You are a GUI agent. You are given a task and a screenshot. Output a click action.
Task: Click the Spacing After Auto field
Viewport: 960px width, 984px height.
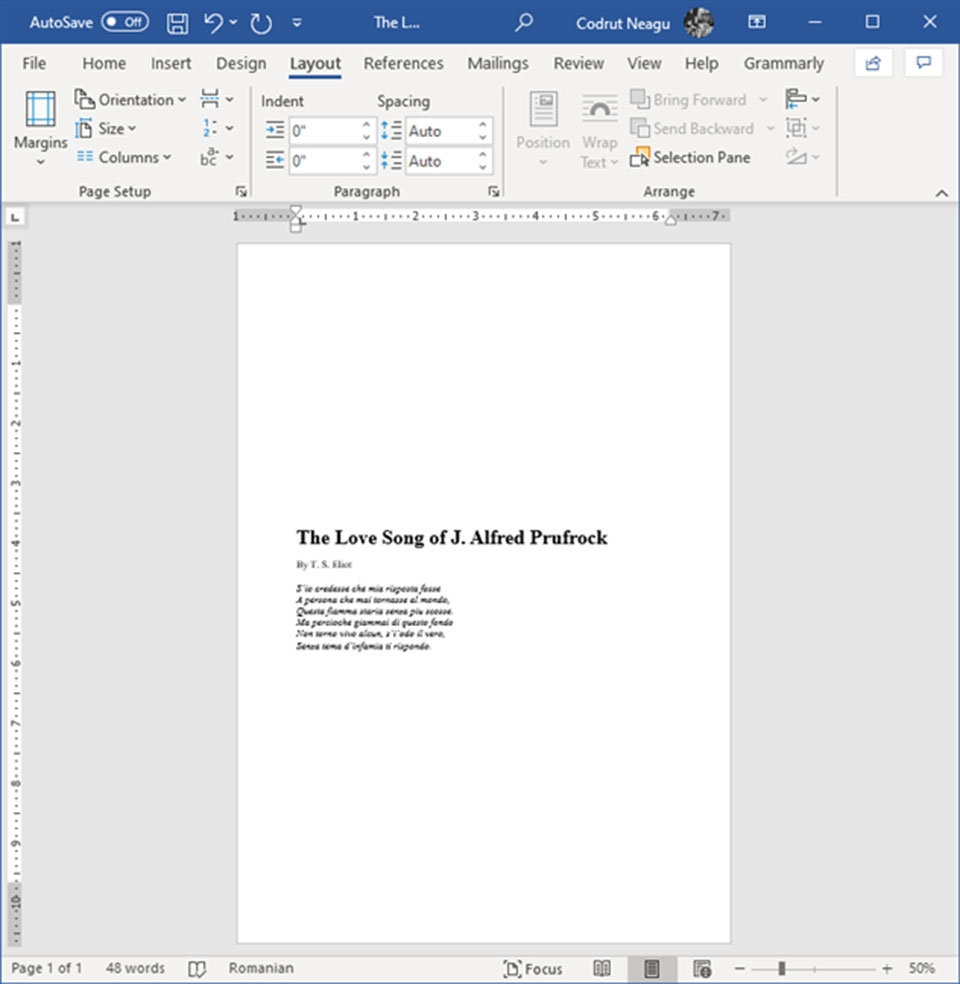point(442,161)
